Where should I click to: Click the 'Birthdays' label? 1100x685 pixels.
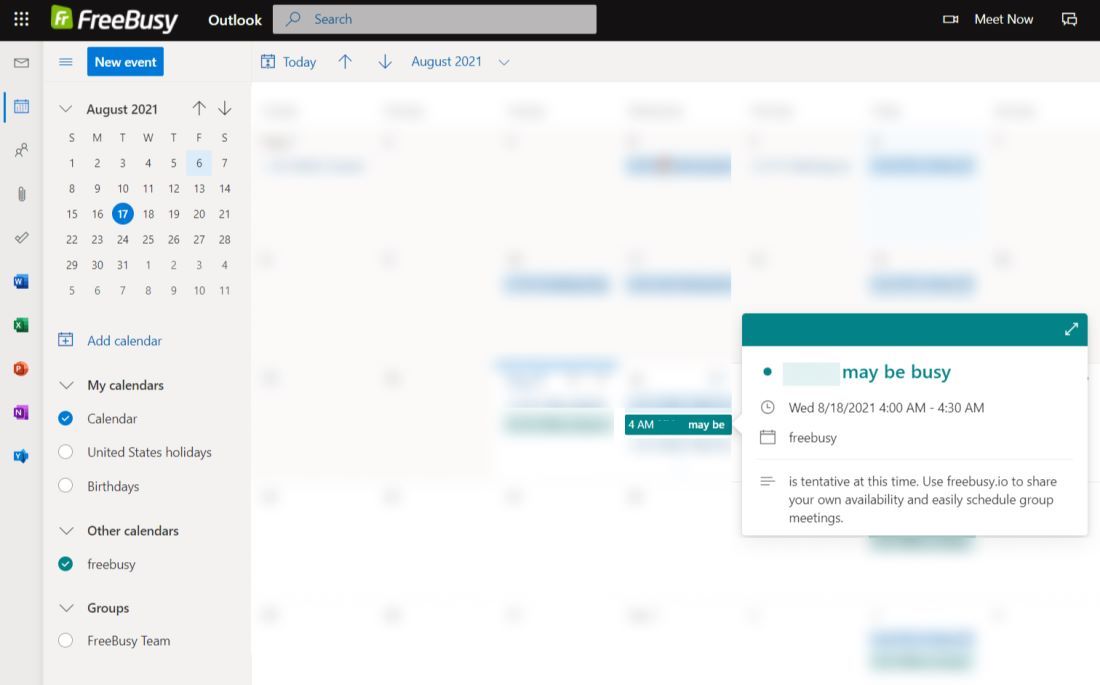click(x=113, y=486)
